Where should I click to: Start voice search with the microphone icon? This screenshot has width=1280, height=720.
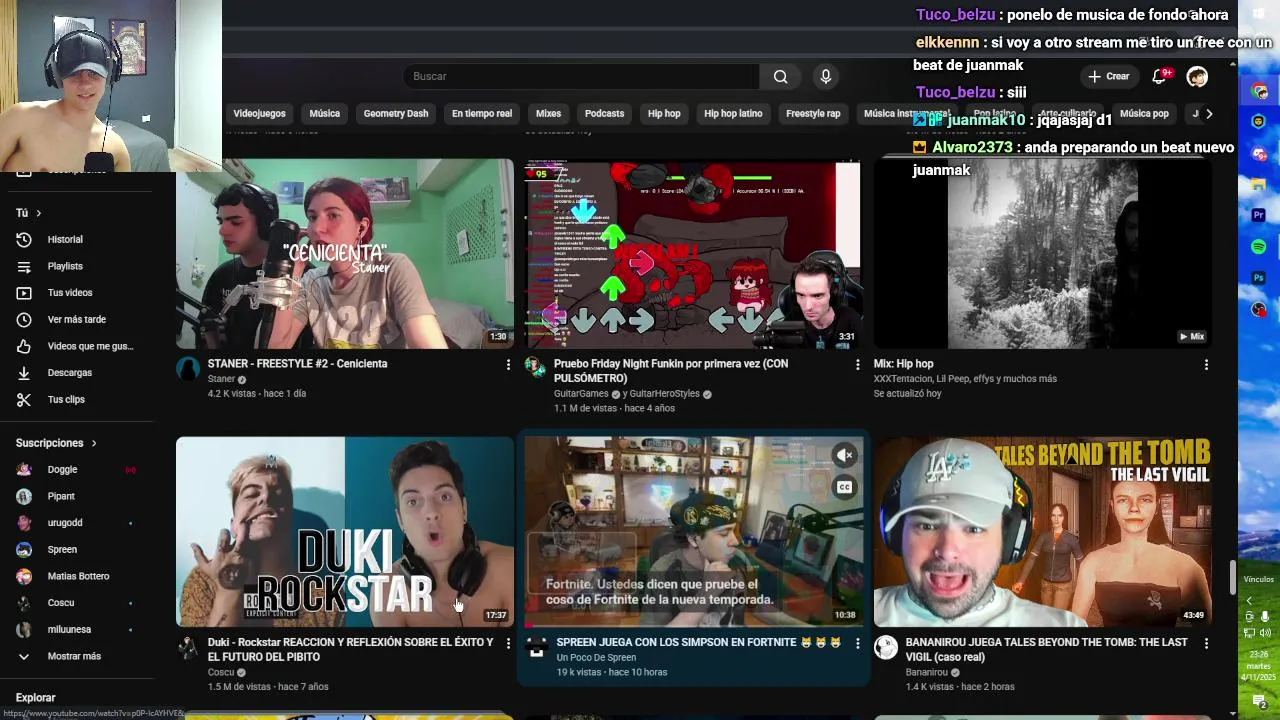coord(825,76)
